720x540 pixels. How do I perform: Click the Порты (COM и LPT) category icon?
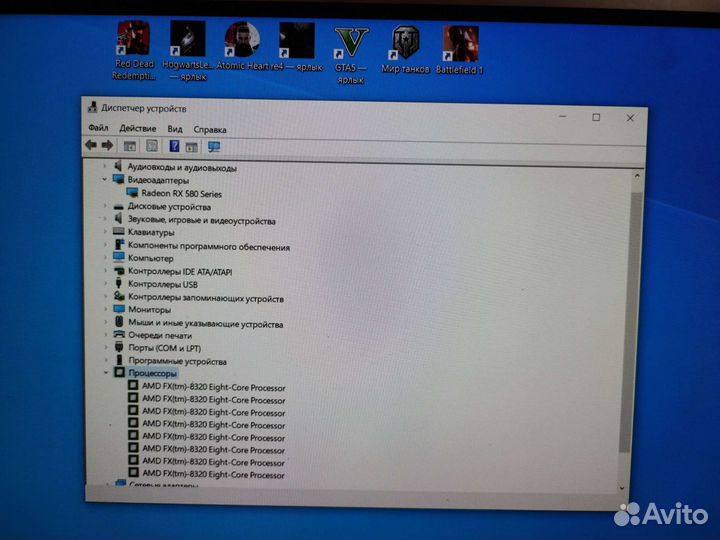119,347
